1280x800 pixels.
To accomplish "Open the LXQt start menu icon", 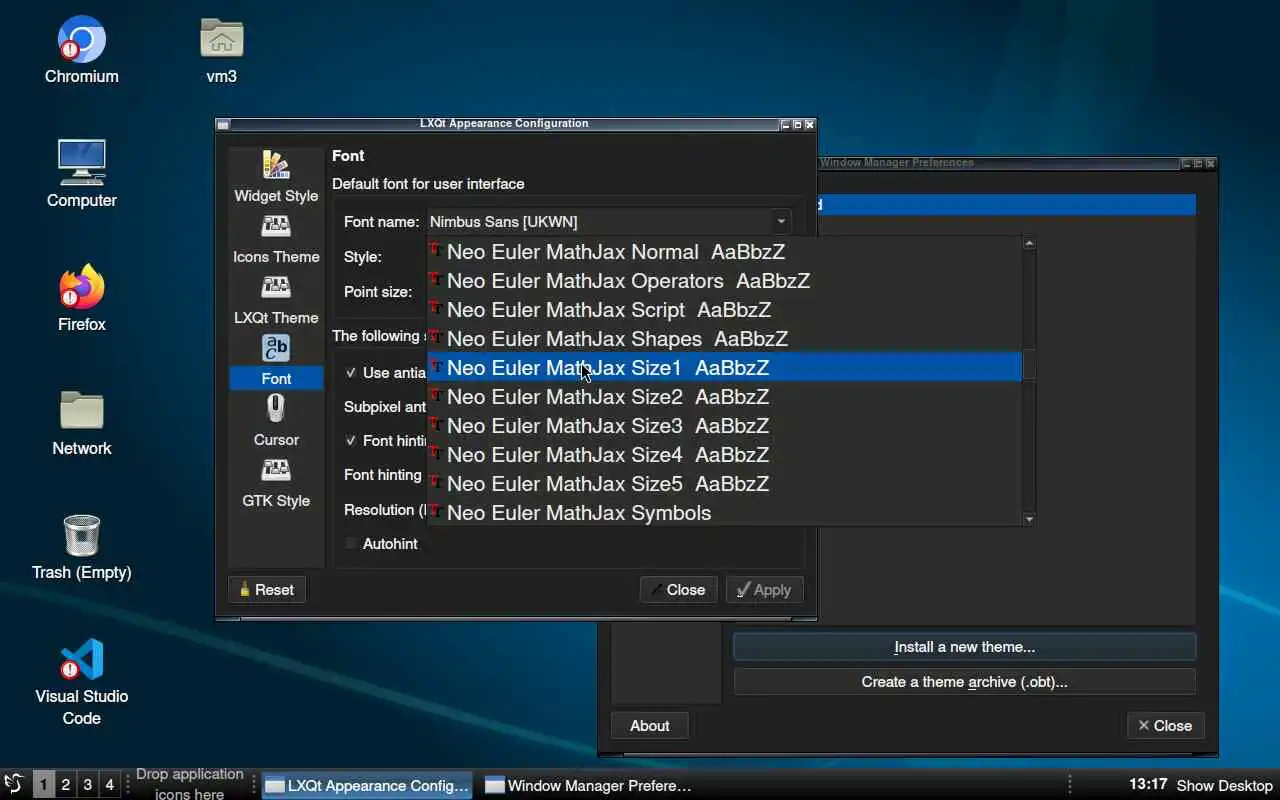I will 14,784.
